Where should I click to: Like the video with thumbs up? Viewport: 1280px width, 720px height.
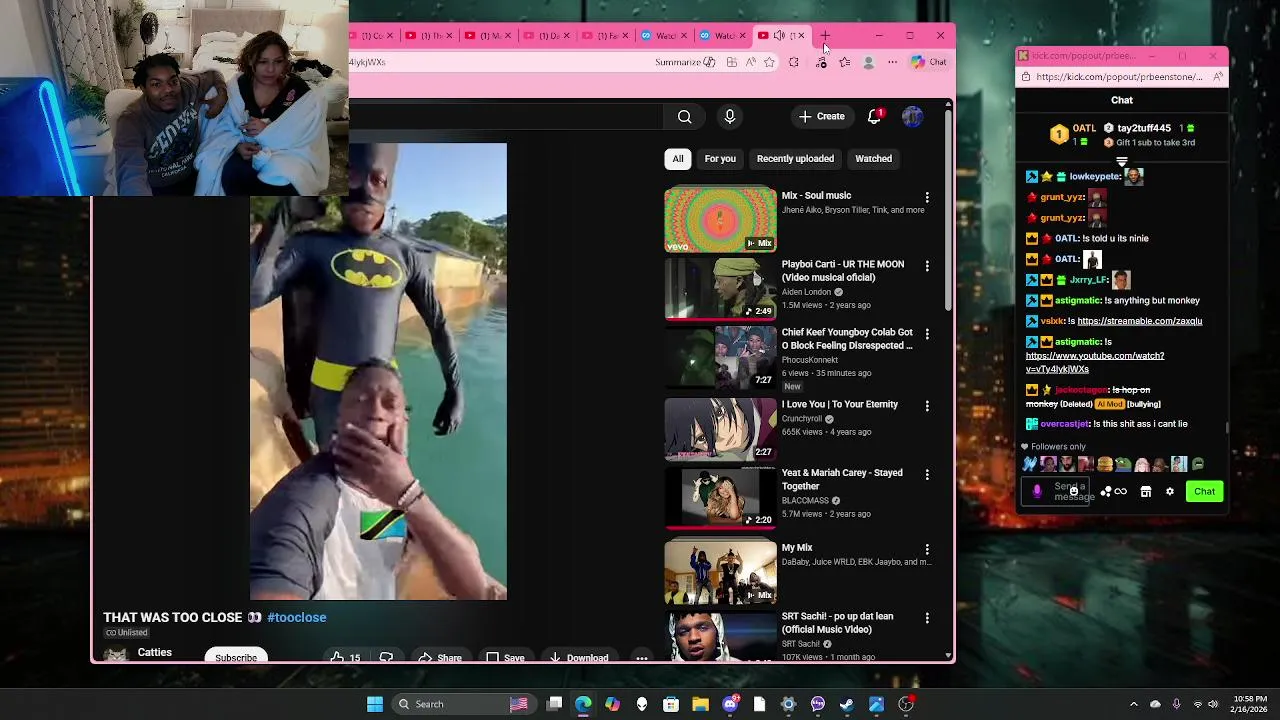pyautogui.click(x=346, y=657)
